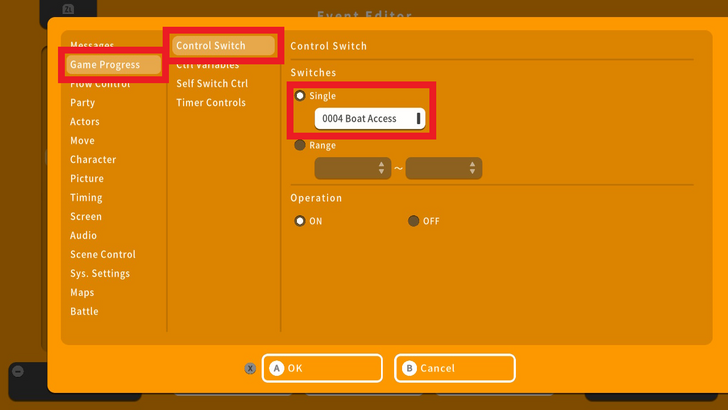This screenshot has width=728, height=410.
Task: Click the X button icon beside OK
Action: [250, 368]
